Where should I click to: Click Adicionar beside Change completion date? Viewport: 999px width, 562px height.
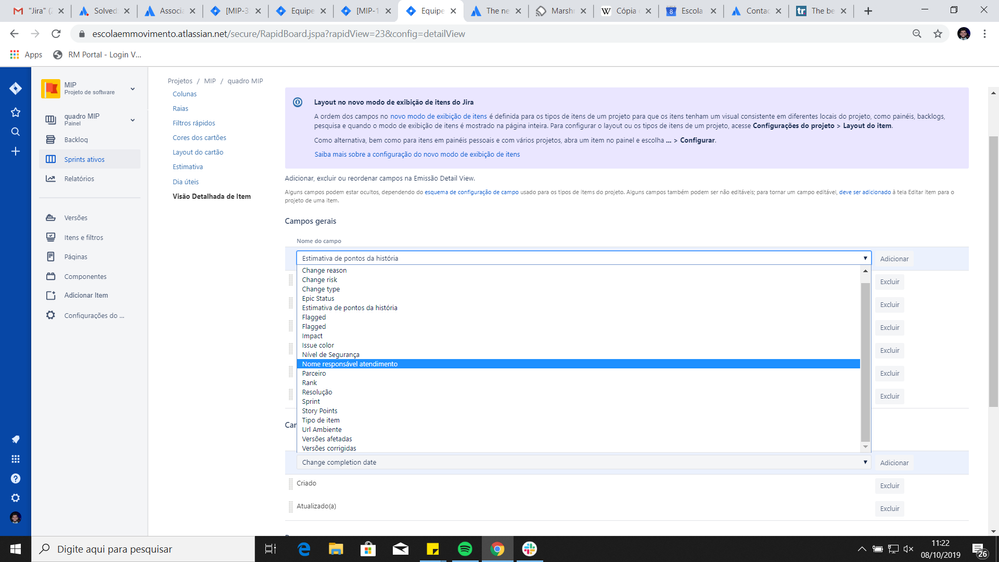(x=894, y=463)
